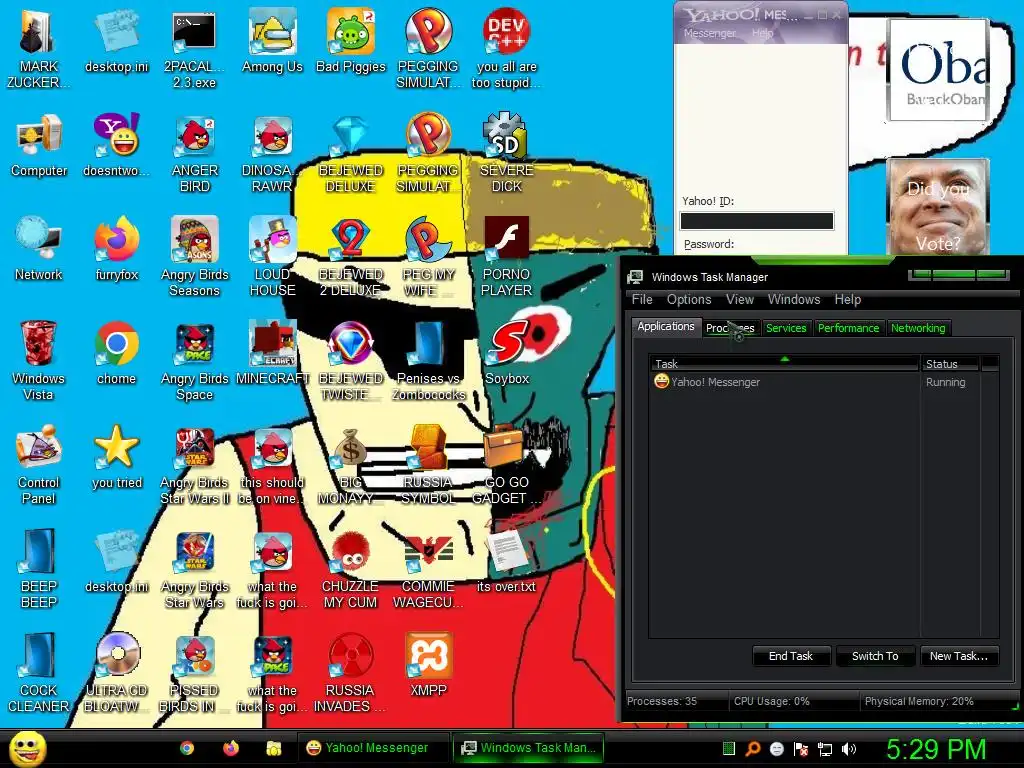Launch Bad Piggies from the desktop
Screen dimensions: 1024x768
pyautogui.click(x=351, y=40)
